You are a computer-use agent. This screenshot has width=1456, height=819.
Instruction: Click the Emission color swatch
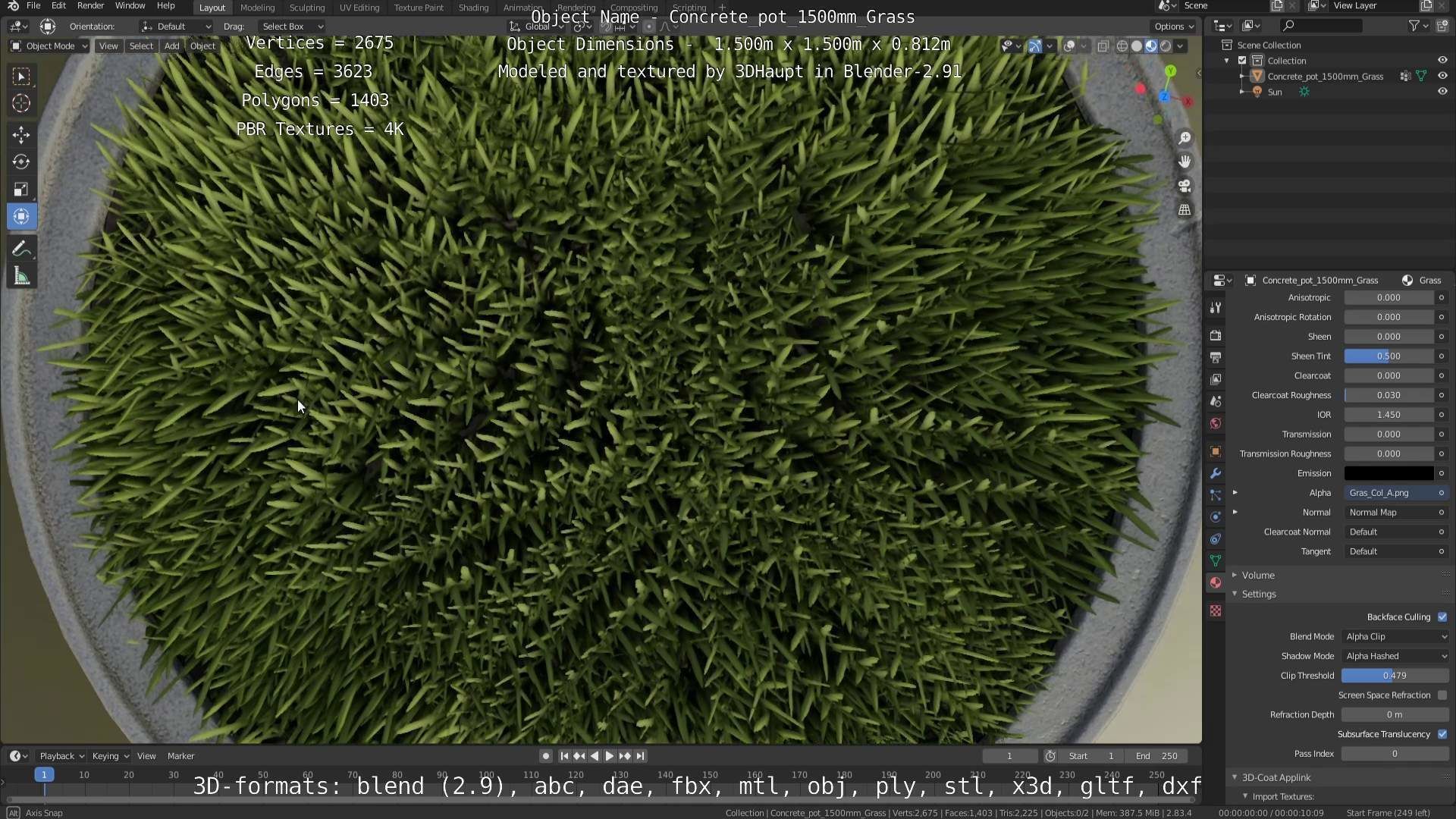[x=1389, y=473]
